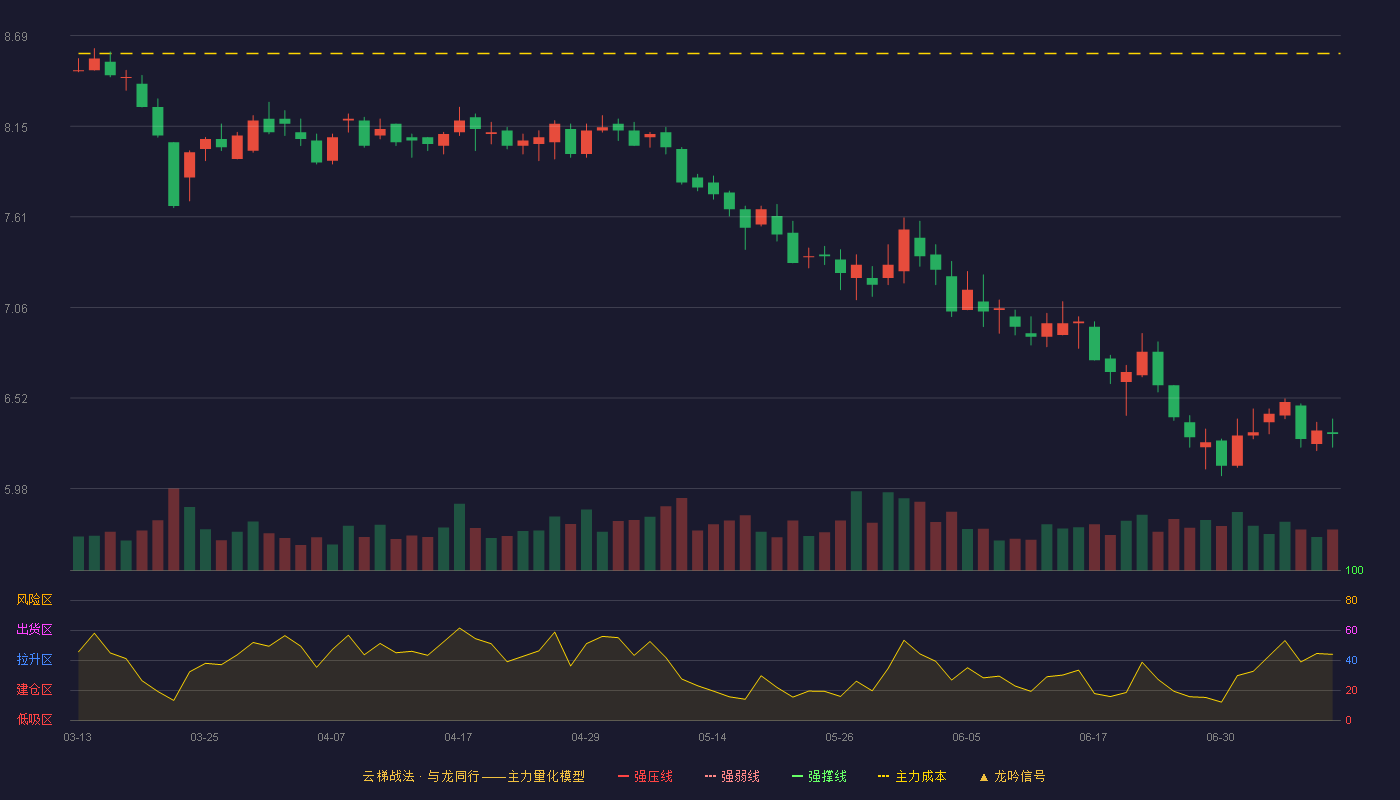This screenshot has height=800, width=1400.
Task: Click the red 20 indicator scale label
Action: (1351, 690)
